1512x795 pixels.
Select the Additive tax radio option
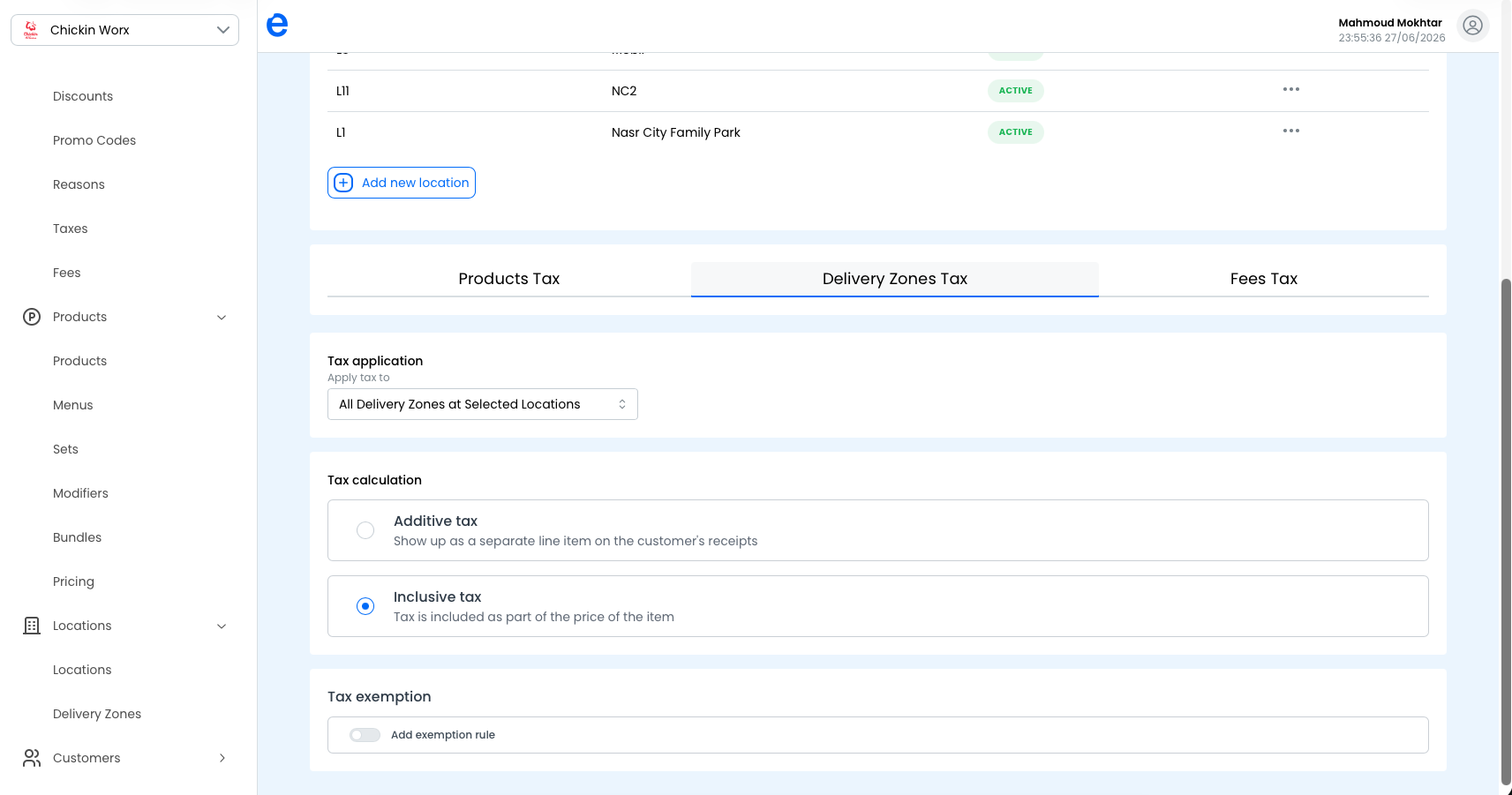365,530
